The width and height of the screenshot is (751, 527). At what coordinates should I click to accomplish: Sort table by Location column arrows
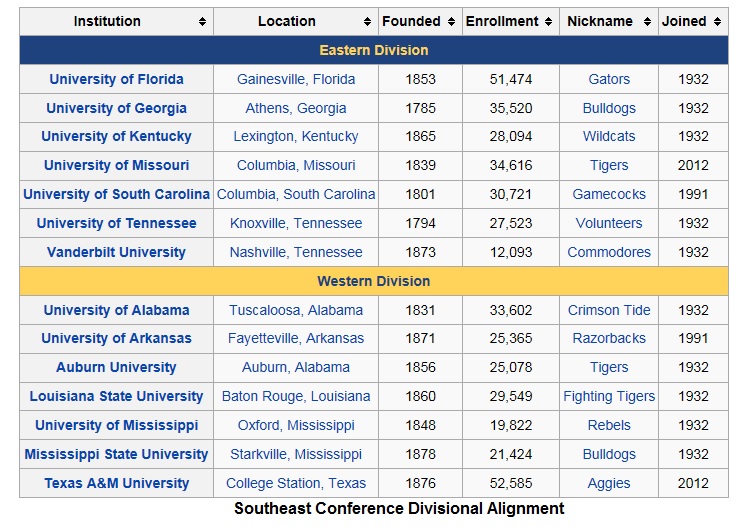click(367, 22)
